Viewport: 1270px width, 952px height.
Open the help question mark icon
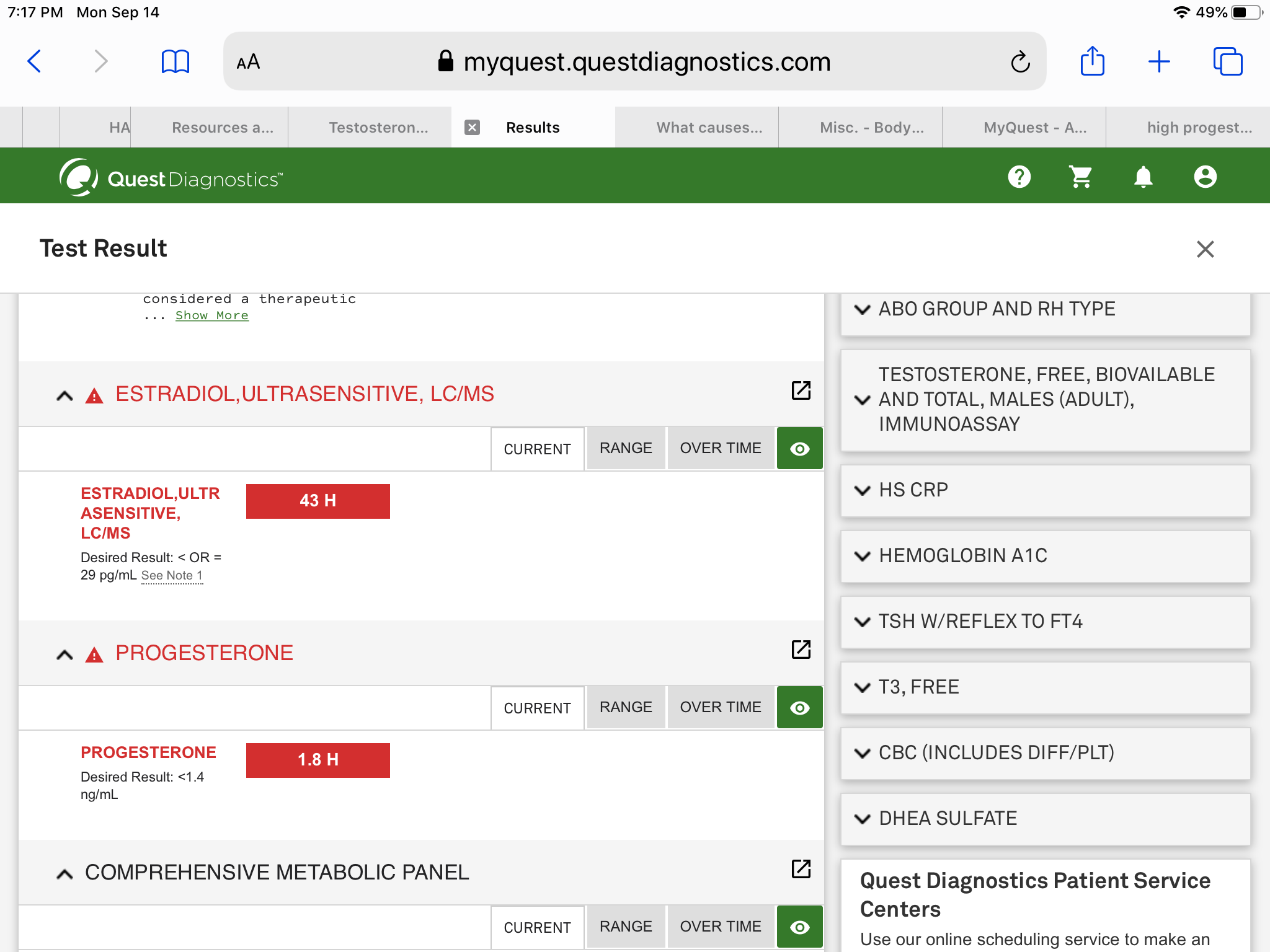coord(1019,177)
